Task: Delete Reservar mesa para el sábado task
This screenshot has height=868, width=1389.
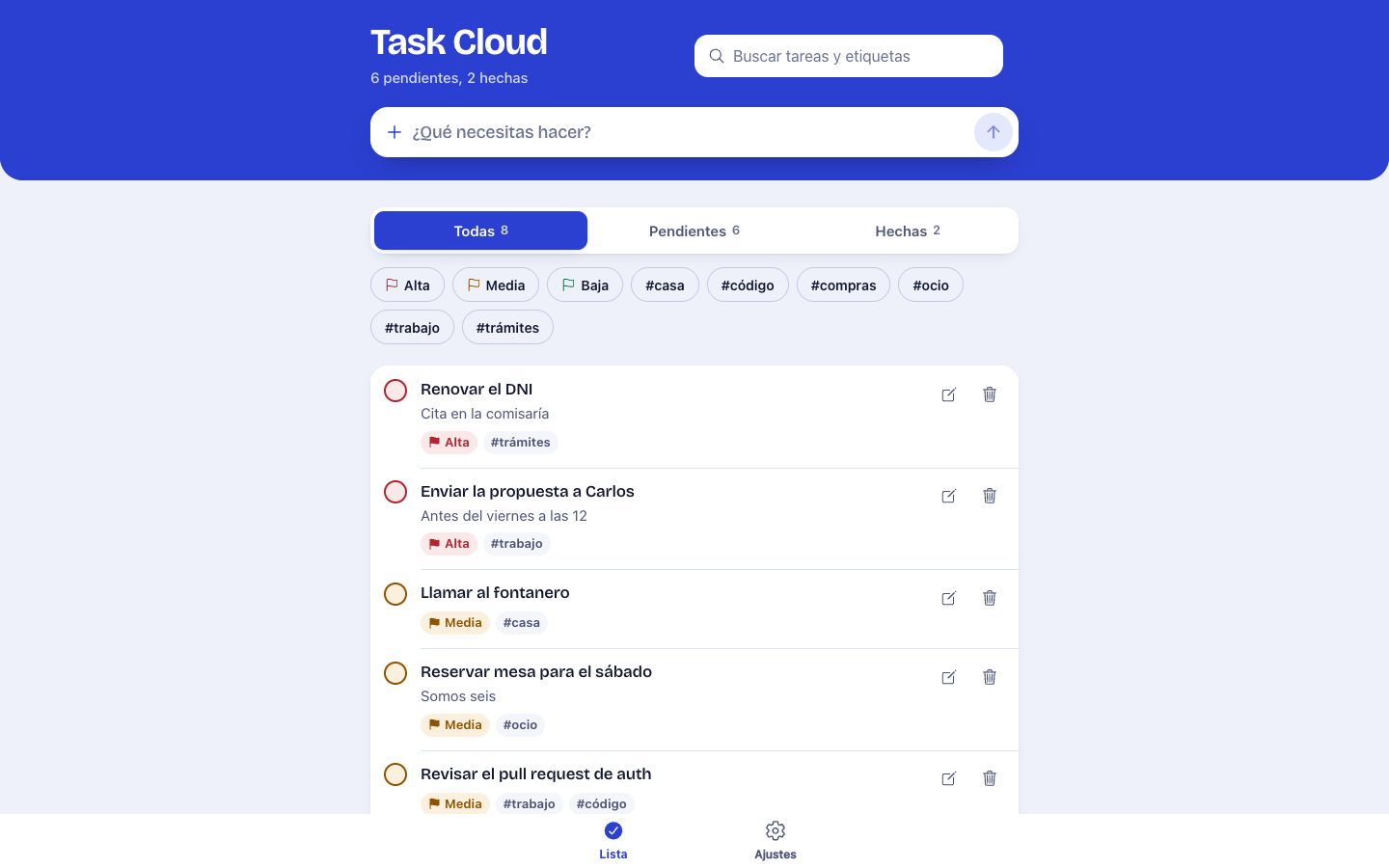Action: coord(990,677)
